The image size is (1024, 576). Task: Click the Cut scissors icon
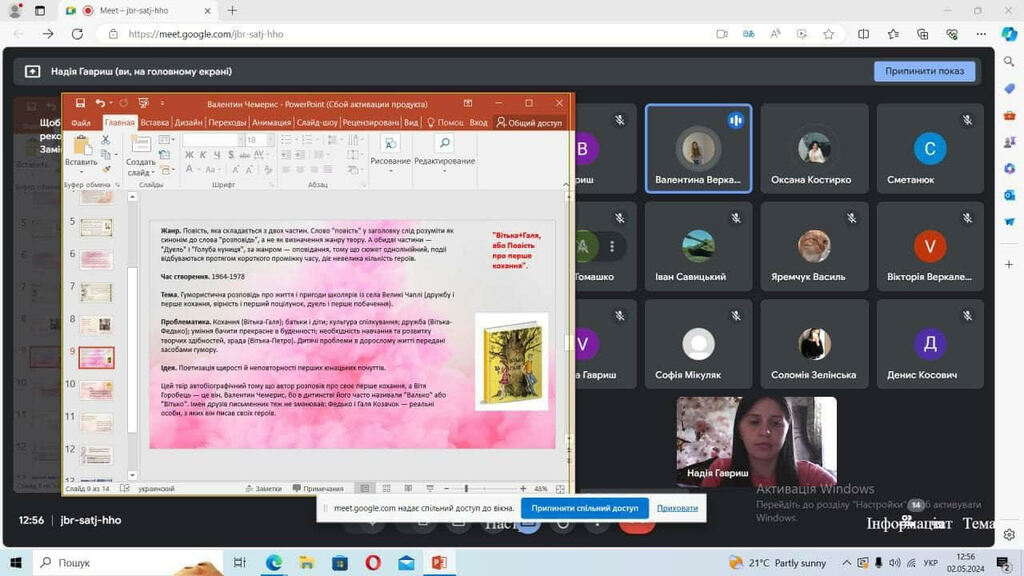106,141
